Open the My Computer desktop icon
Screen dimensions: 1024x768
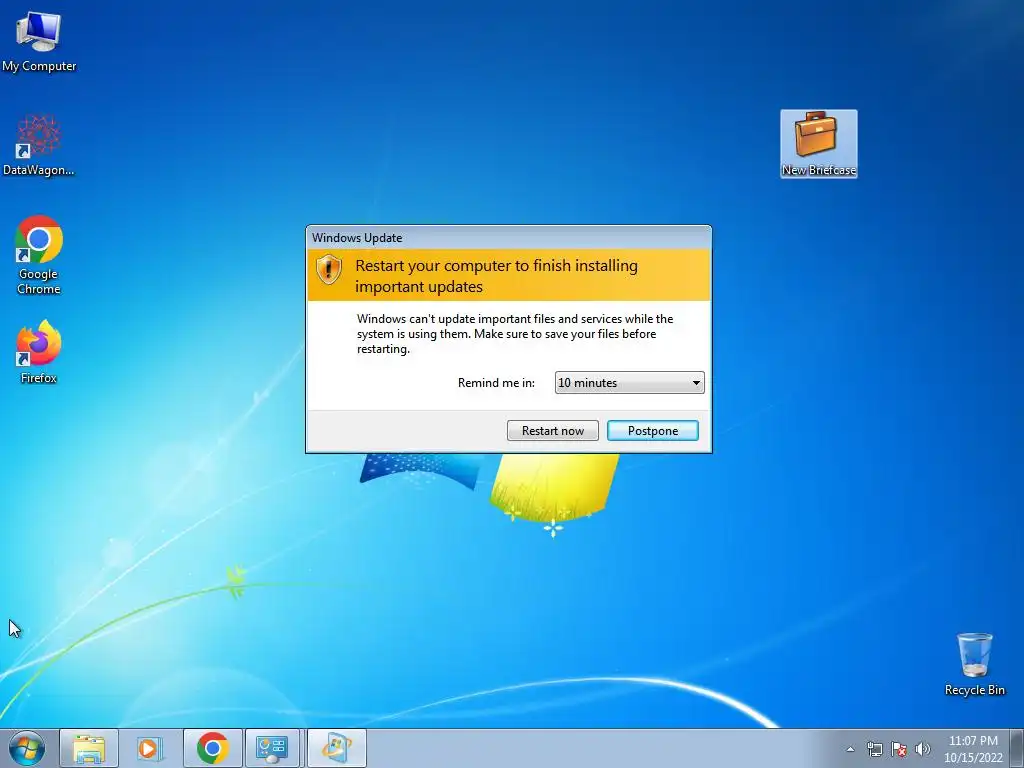(x=39, y=40)
